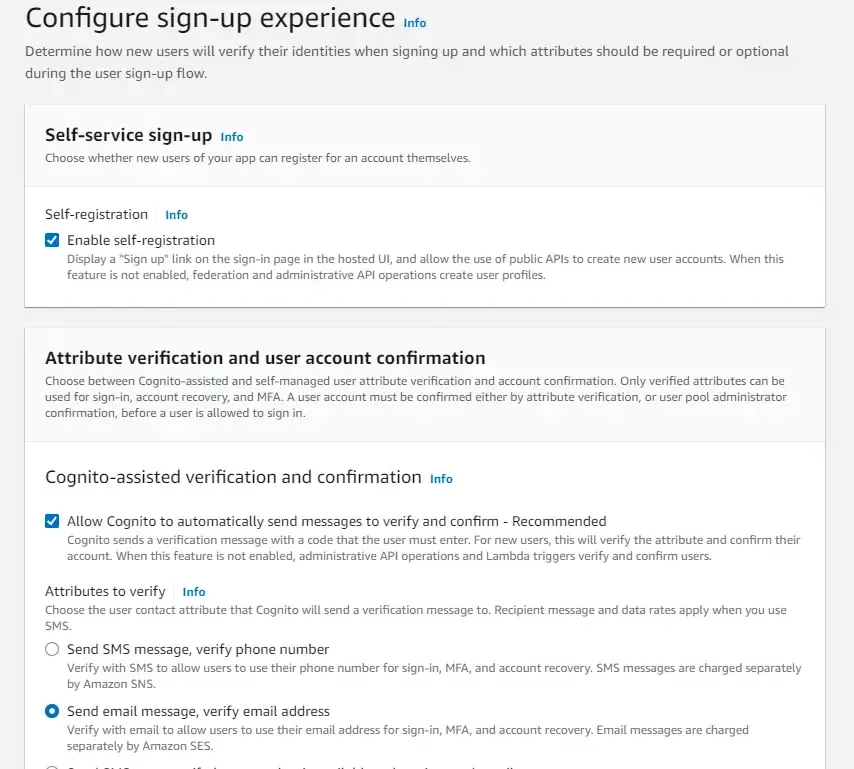Click Info next to Self-registration label
This screenshot has width=854, height=769.
[x=176, y=214]
